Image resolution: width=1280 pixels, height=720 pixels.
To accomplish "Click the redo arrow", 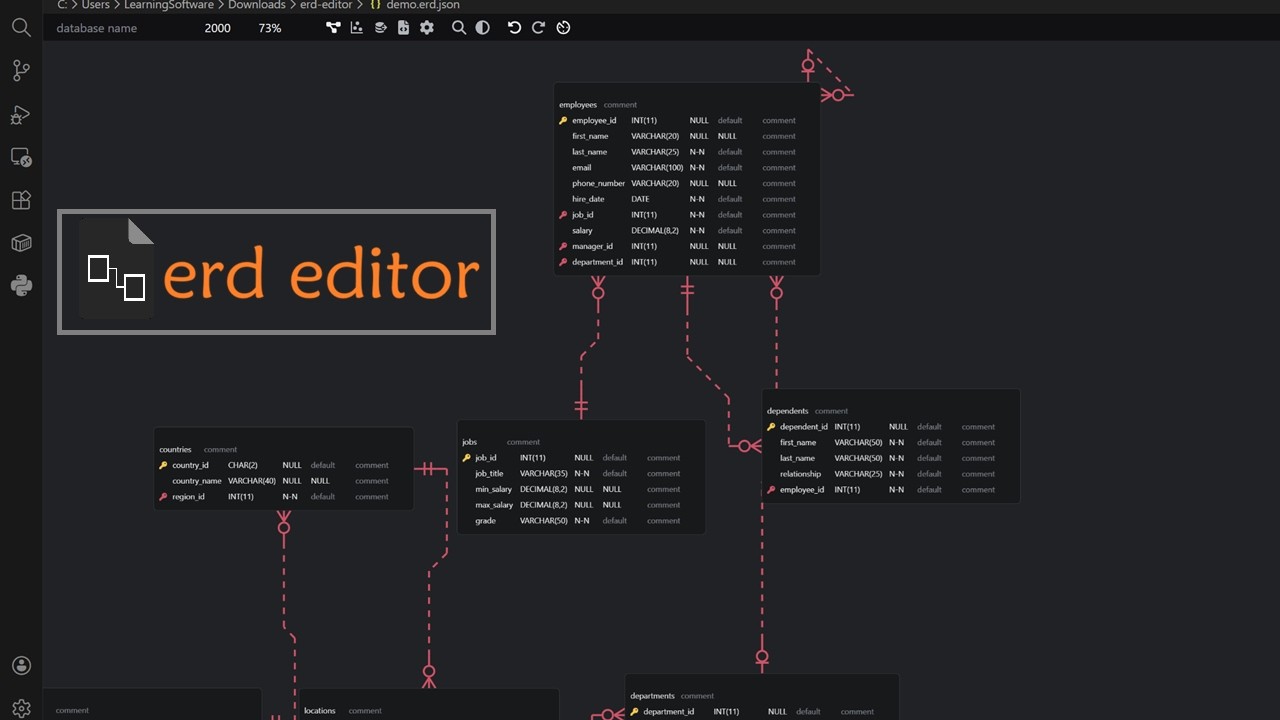I will tap(538, 28).
